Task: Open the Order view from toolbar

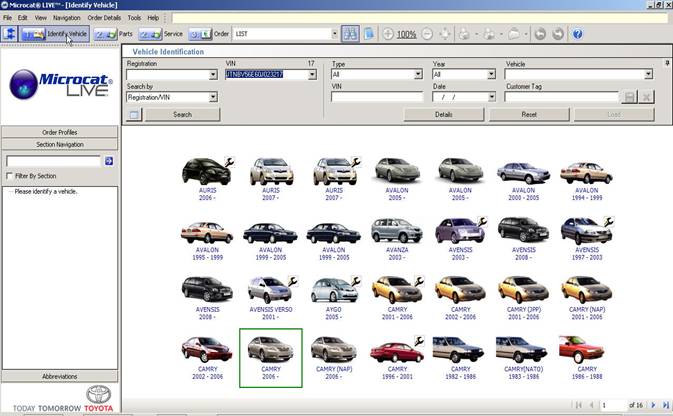Action: pyautogui.click(x=209, y=33)
